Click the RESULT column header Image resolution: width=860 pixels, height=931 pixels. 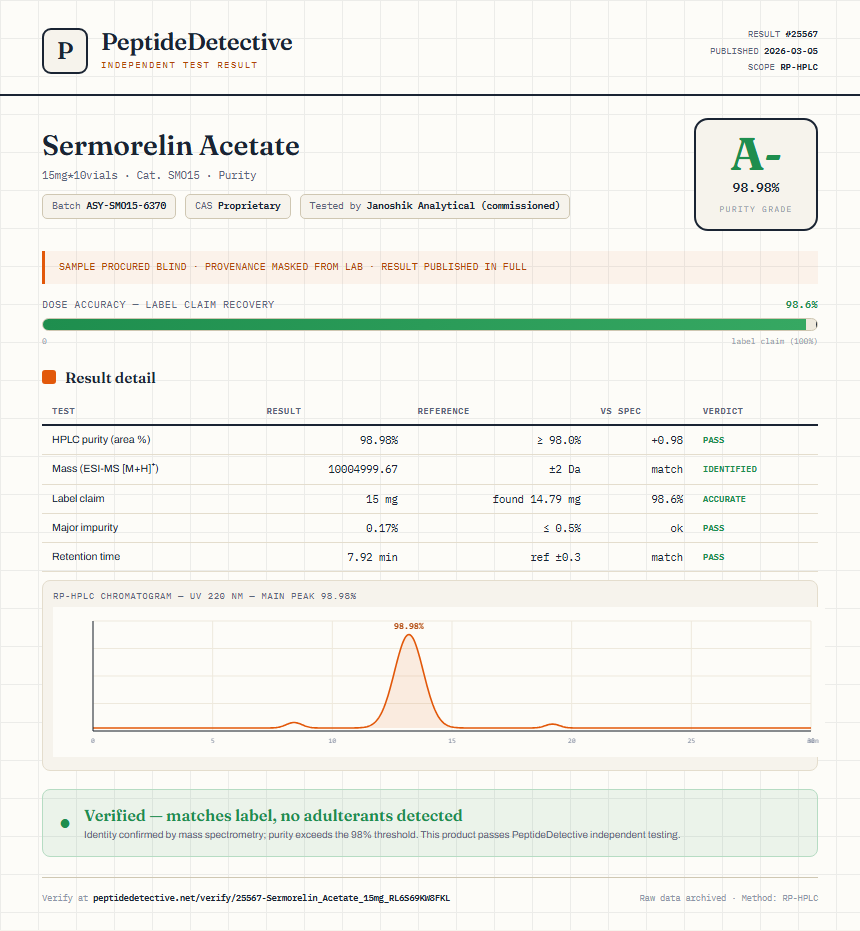(x=284, y=411)
